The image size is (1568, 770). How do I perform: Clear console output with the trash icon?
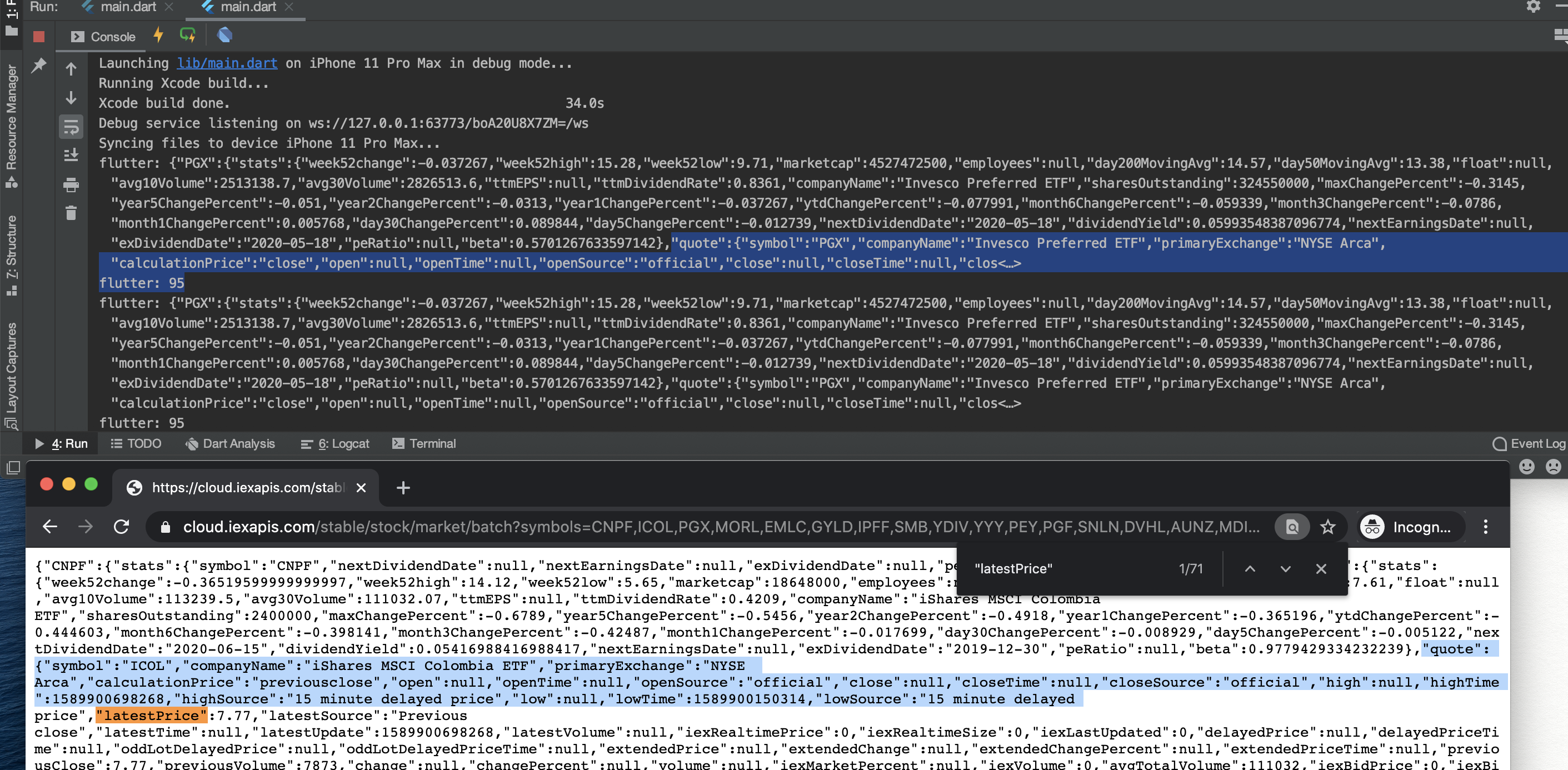pos(71,213)
